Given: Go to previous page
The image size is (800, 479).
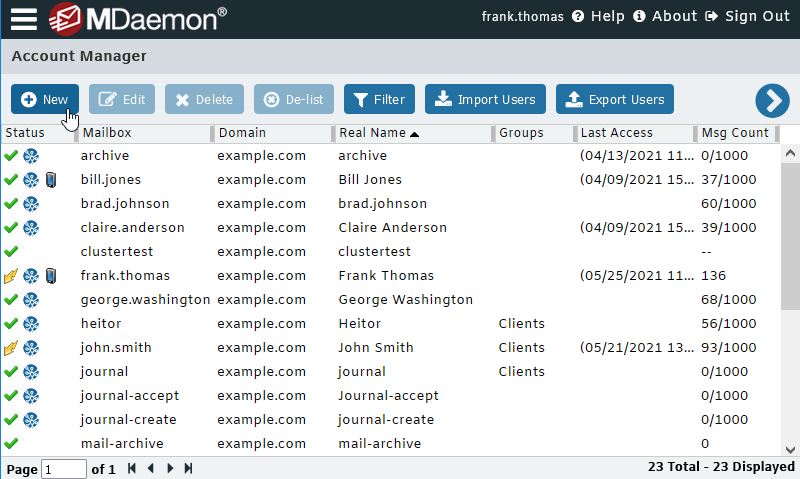Looking at the screenshot, I should pos(151,468).
